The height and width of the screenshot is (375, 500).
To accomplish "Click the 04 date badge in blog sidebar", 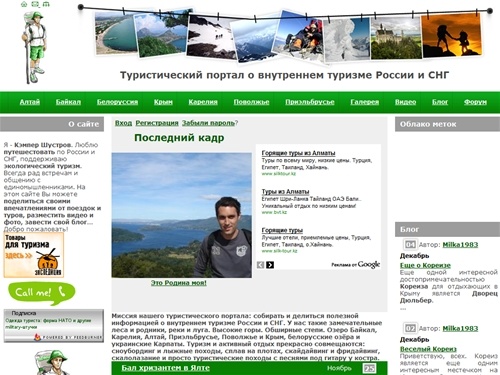I will pos(410,245).
